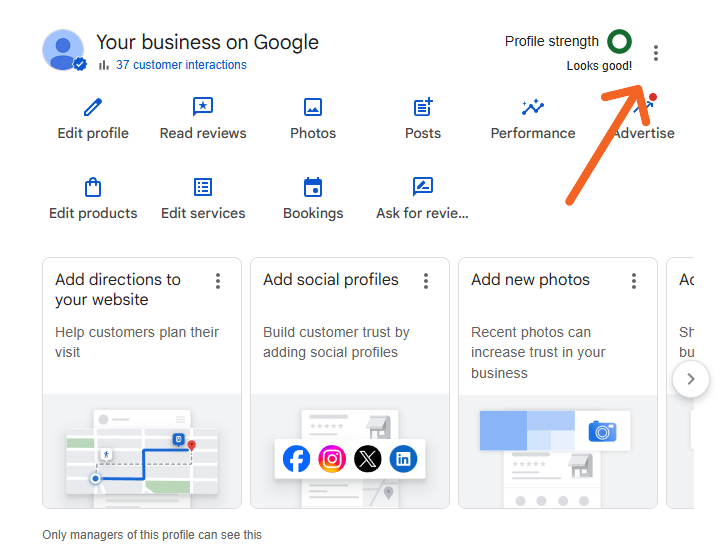Click the Bookings calendar icon
The width and height of the screenshot is (724, 560).
point(313,187)
